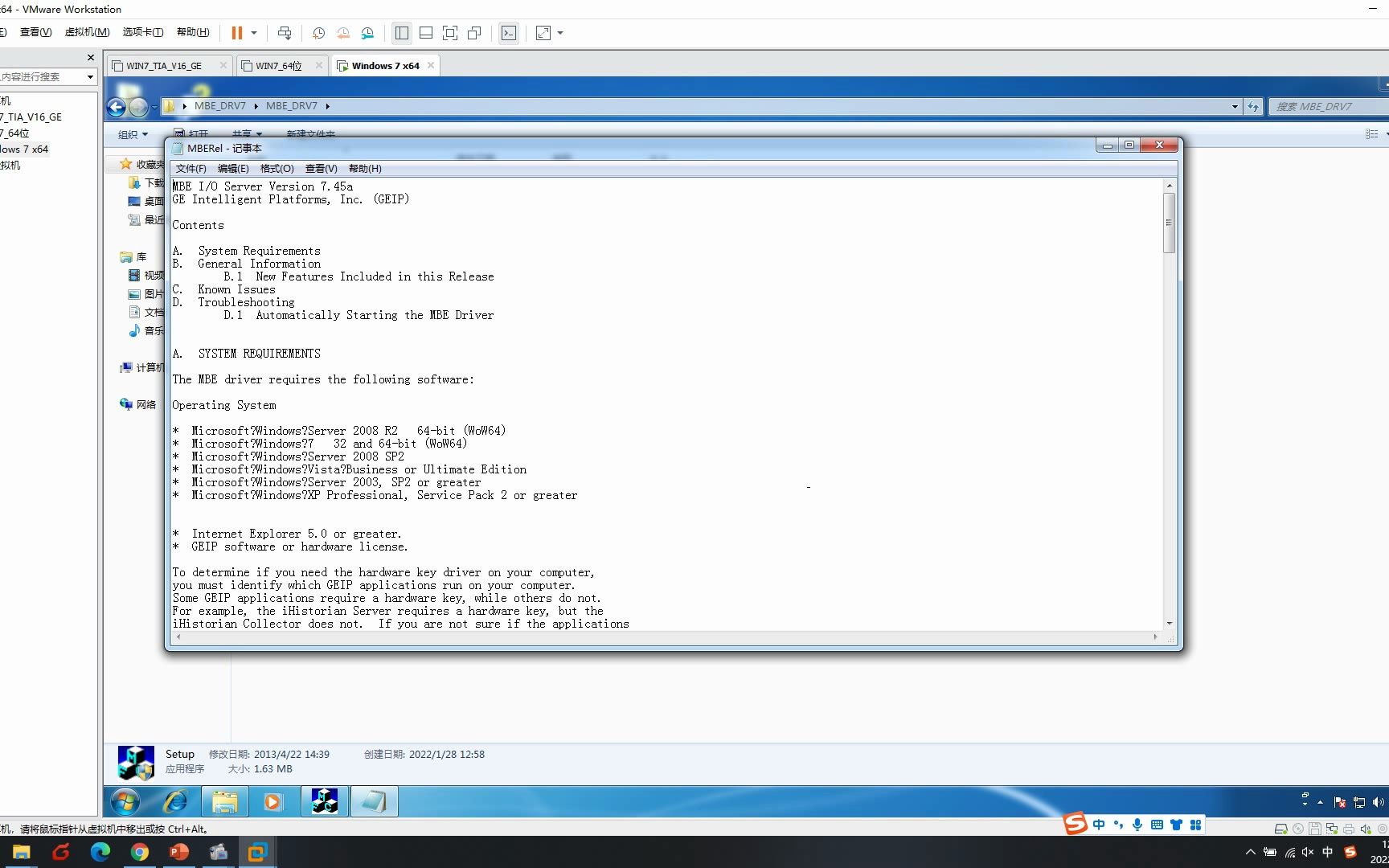This screenshot has width=1389, height=868.
Task: Go back in the Explorer window
Action: [117, 107]
